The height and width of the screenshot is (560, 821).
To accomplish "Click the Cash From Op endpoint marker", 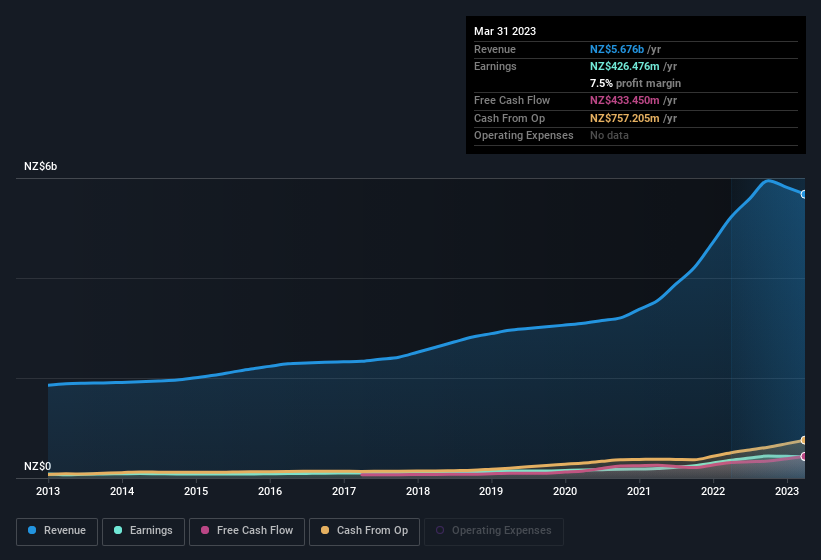I will coord(804,440).
